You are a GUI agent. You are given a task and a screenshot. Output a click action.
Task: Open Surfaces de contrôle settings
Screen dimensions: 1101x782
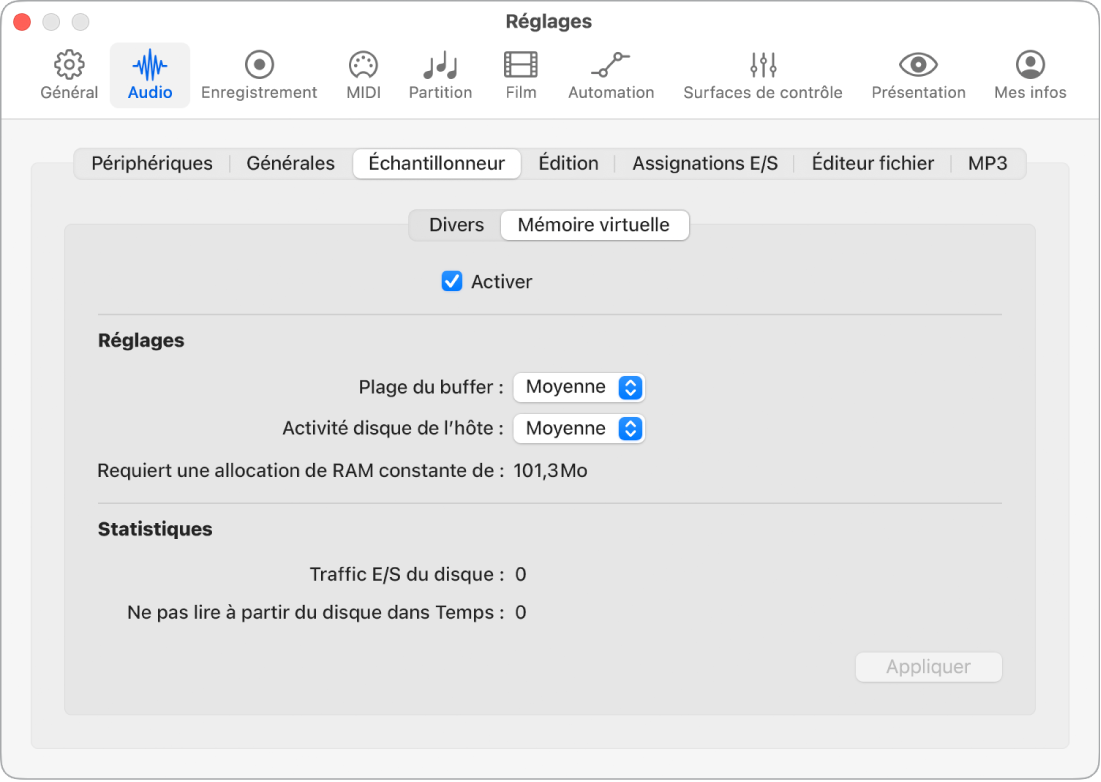762,74
